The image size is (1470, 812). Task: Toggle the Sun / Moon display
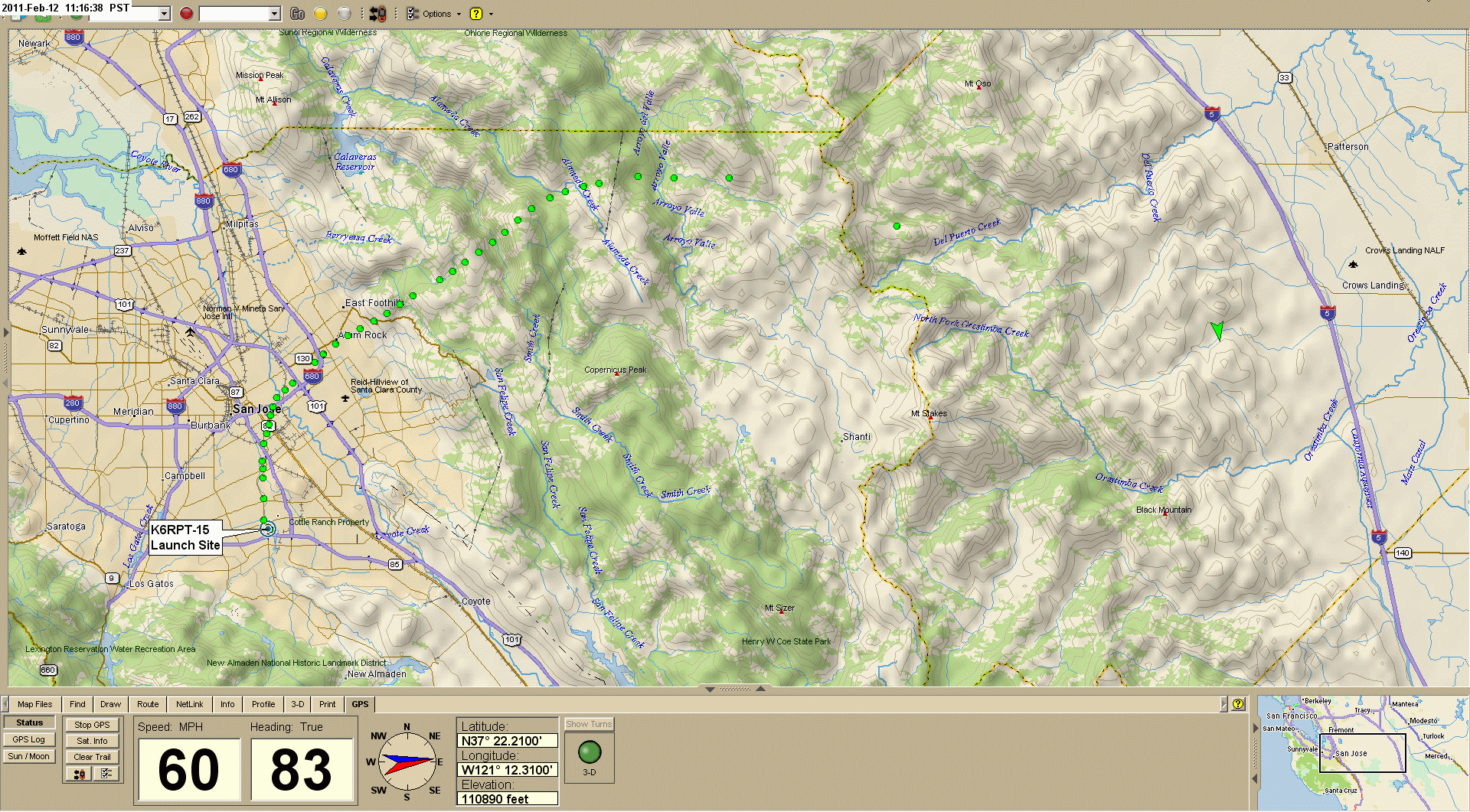[x=29, y=756]
